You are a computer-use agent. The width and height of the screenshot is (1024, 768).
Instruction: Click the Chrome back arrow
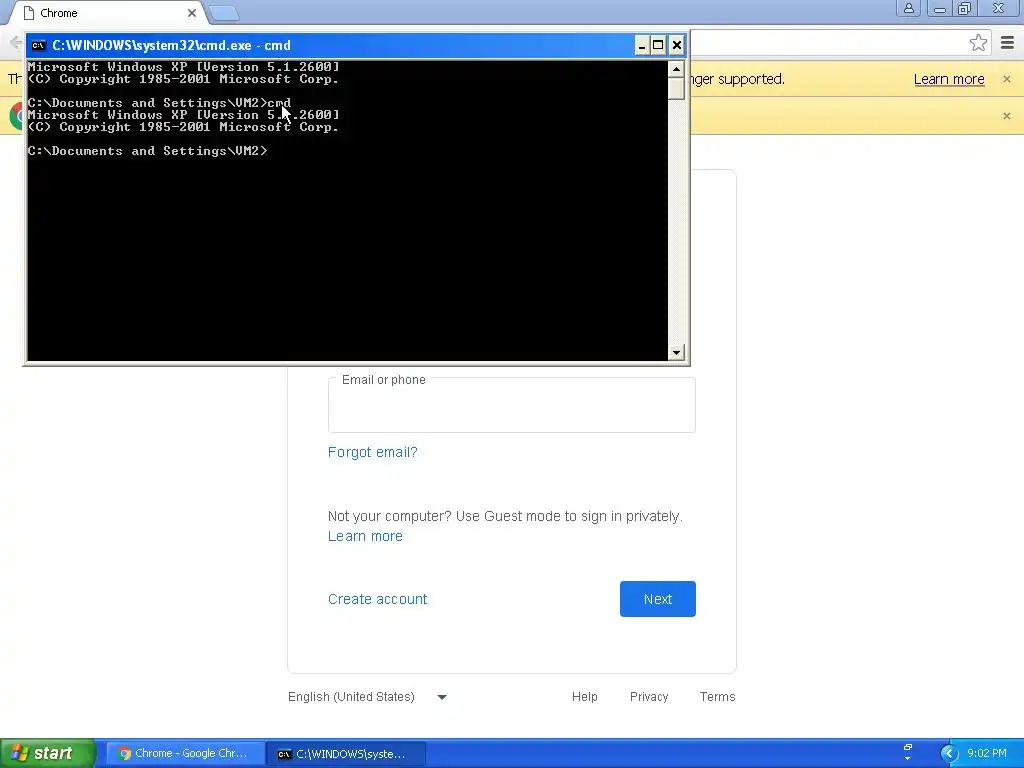click(14, 43)
